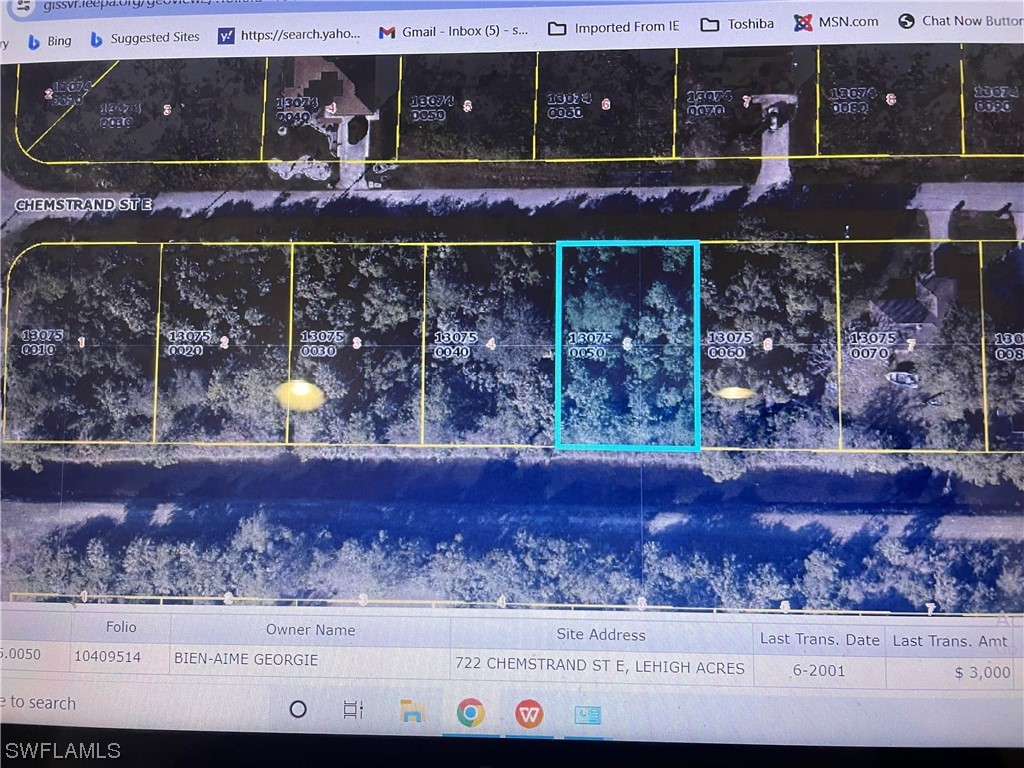
Task: Click the Chat Now Button bookmark
Action: click(x=965, y=20)
